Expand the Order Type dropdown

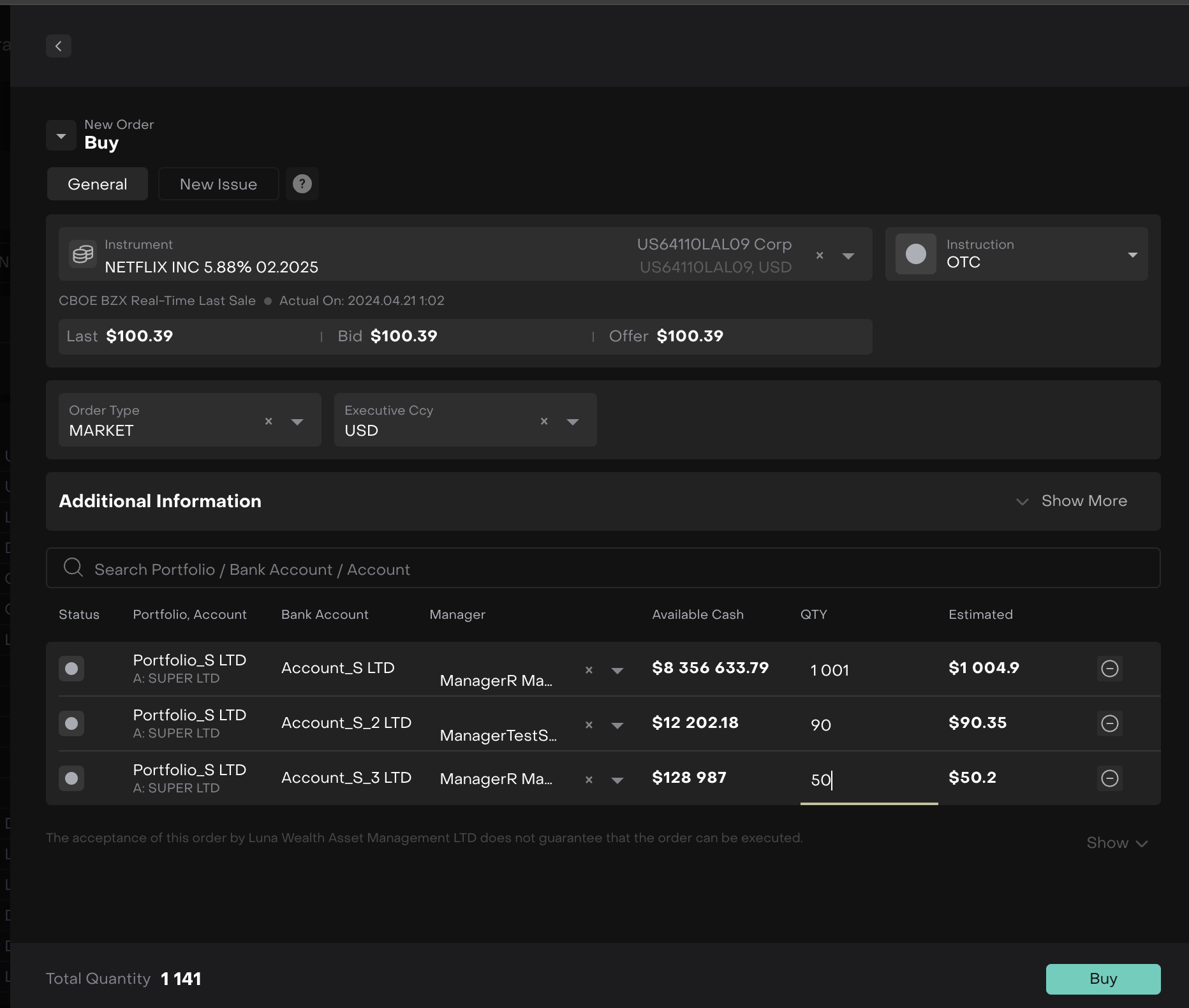(x=297, y=422)
